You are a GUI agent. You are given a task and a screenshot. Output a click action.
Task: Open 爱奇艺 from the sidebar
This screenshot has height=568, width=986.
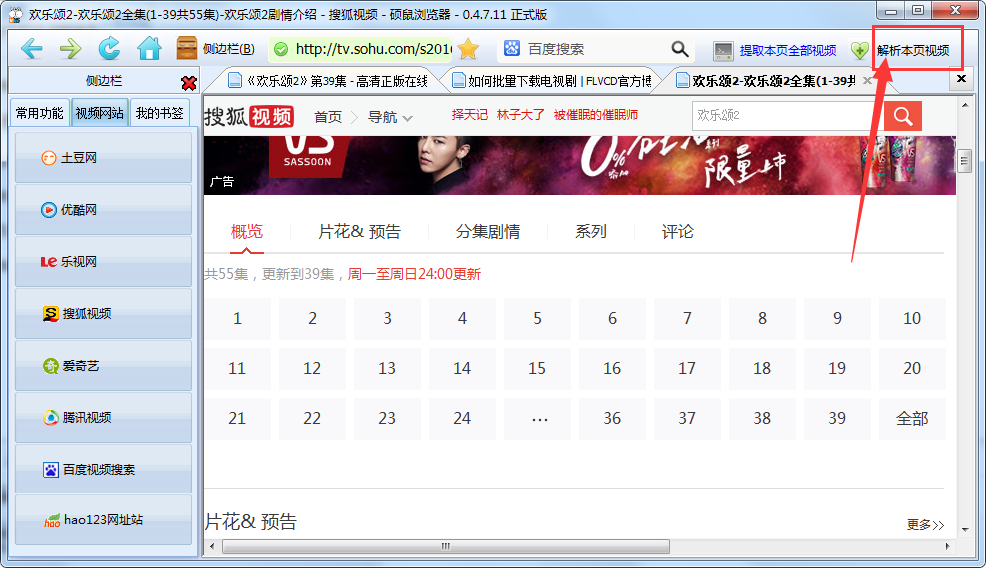tap(103, 365)
